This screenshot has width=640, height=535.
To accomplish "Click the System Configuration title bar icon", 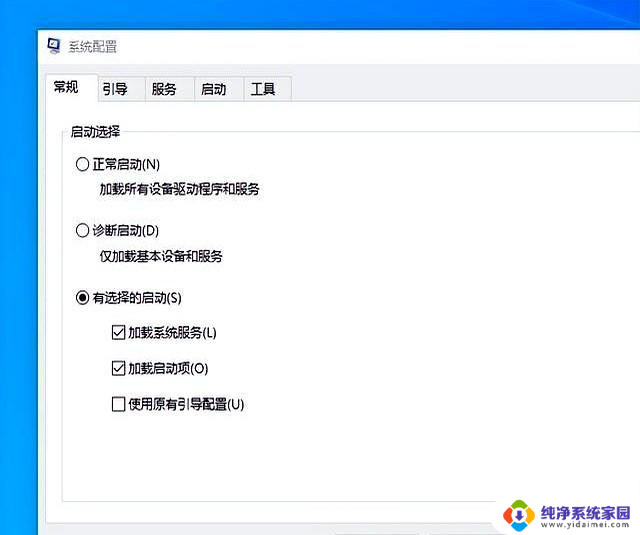I will point(53,46).
